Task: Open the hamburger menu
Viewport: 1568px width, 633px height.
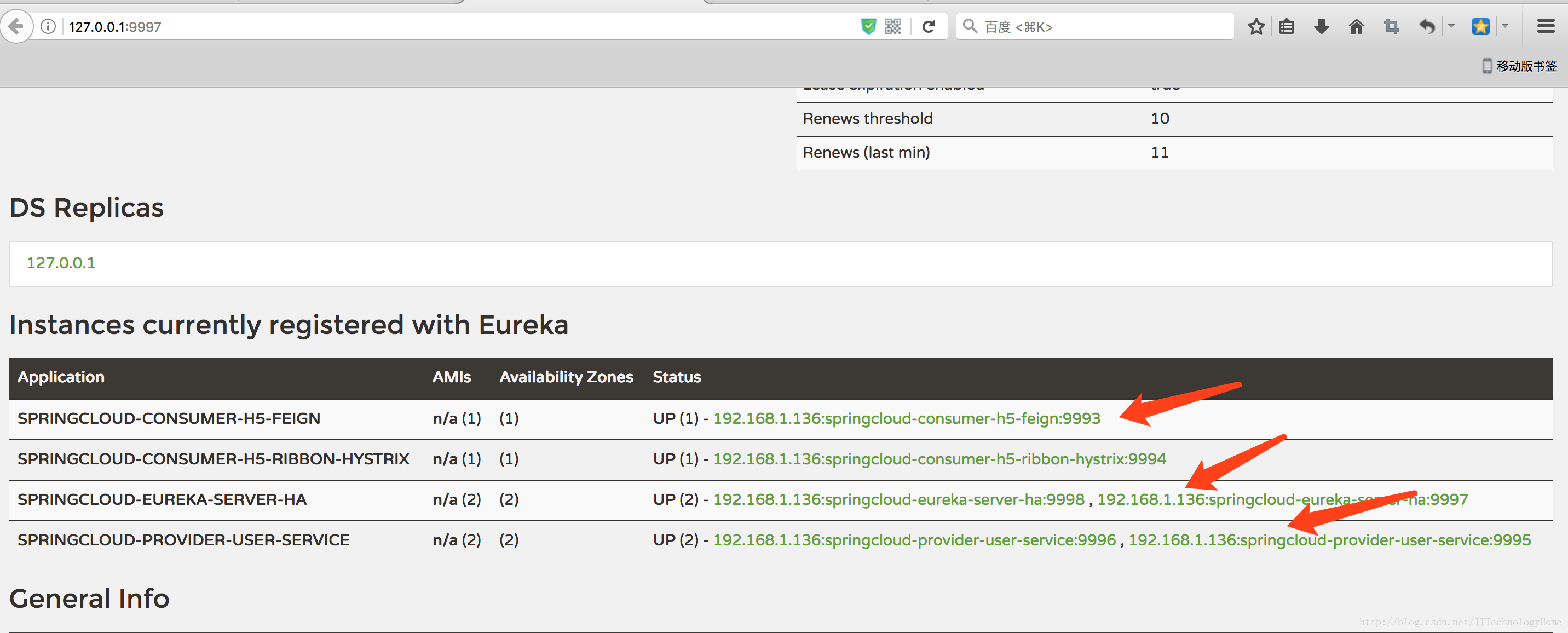Action: tap(1546, 26)
